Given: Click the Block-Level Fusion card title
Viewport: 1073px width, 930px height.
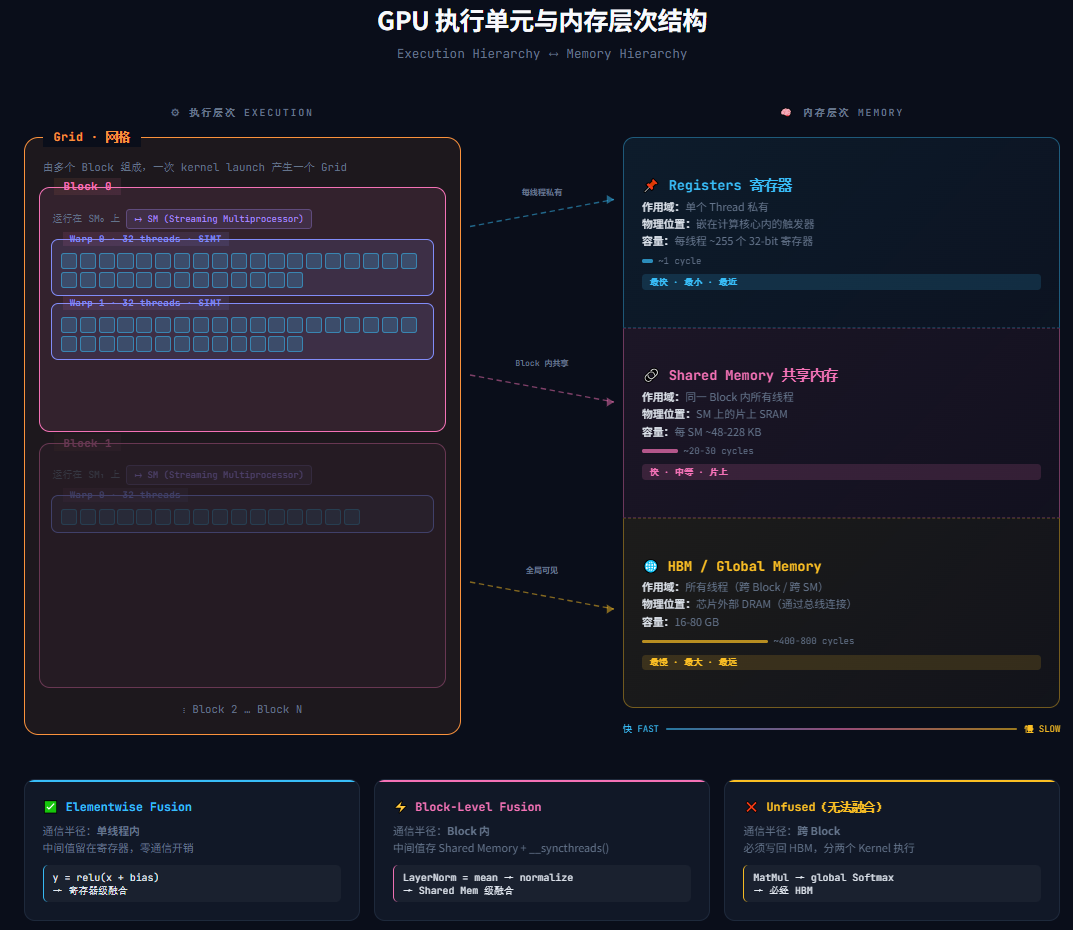Looking at the screenshot, I should point(478,807).
